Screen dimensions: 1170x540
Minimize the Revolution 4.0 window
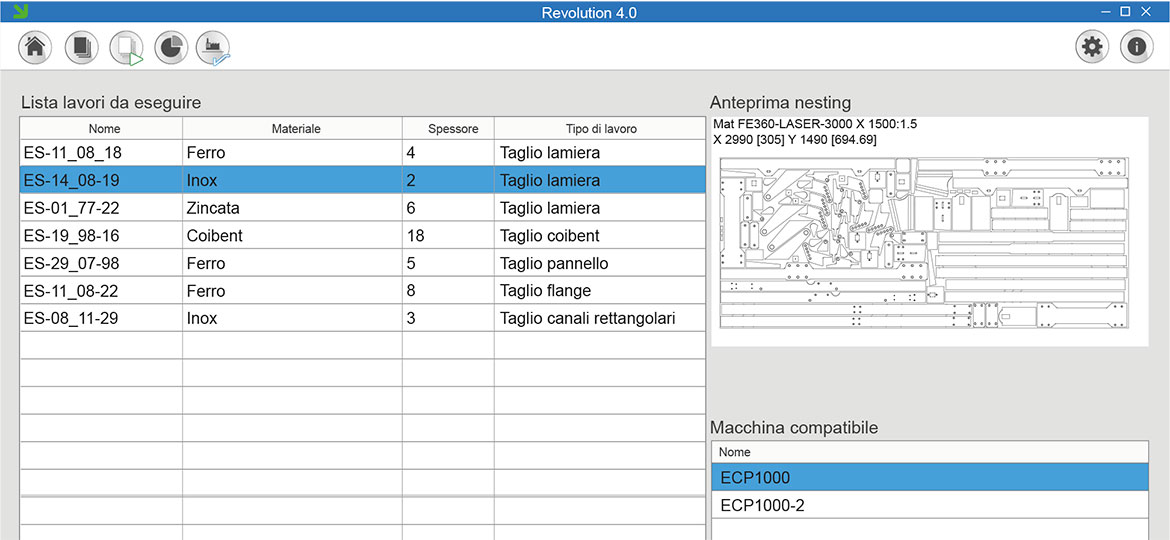click(1106, 10)
